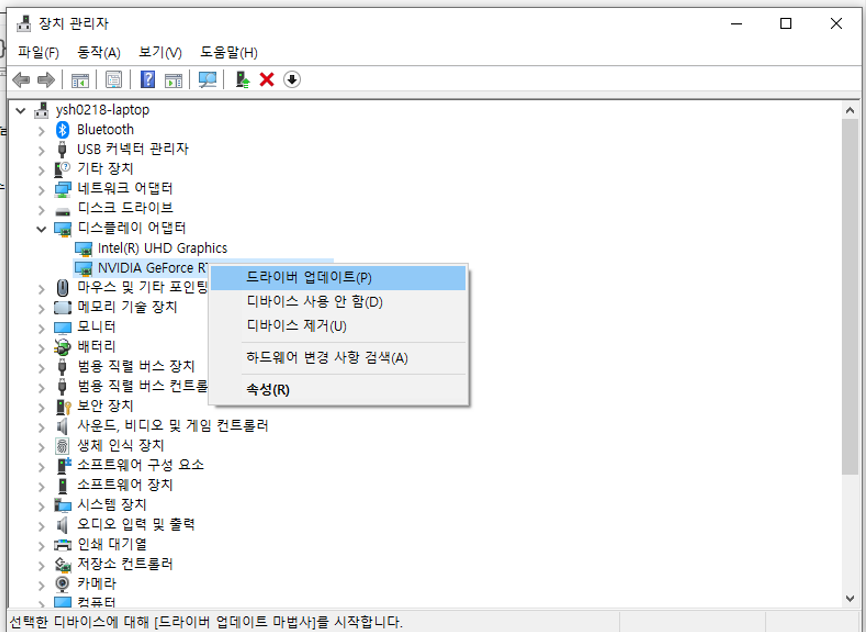
Task: Click the 인쇄 대기열 printer icon
Action: point(62,545)
